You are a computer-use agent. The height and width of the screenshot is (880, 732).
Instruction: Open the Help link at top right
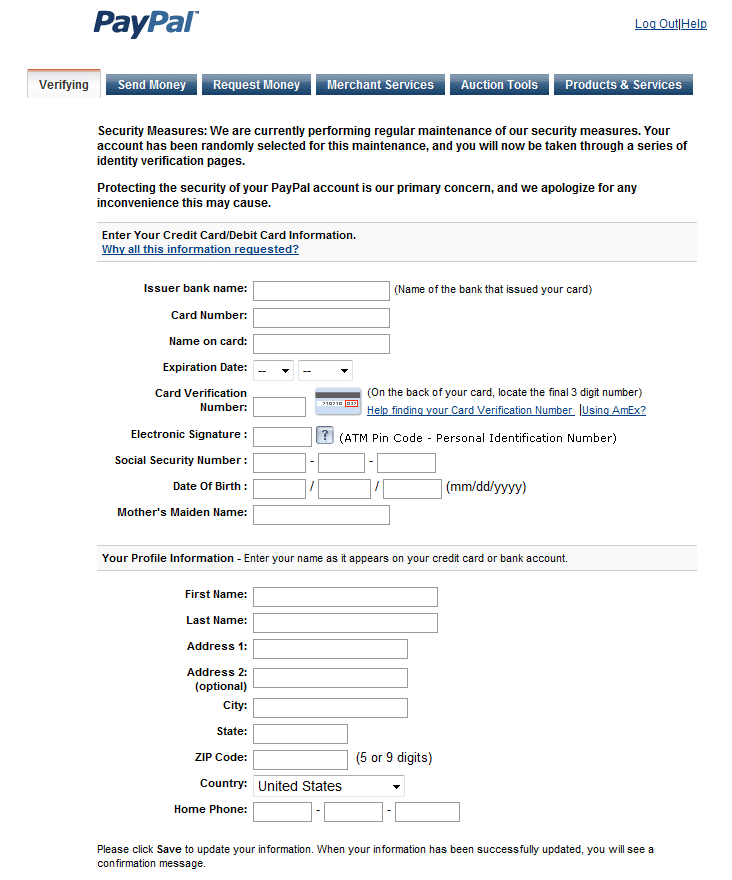point(694,24)
